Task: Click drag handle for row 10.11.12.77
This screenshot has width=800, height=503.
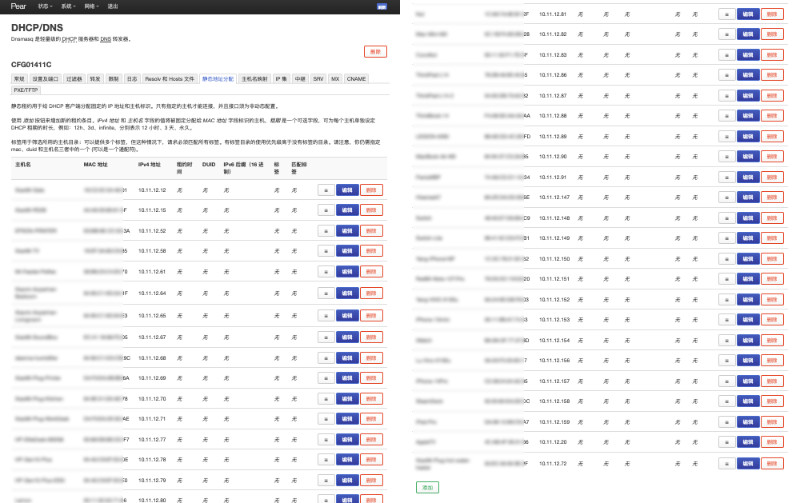Action: pyautogui.click(x=326, y=440)
